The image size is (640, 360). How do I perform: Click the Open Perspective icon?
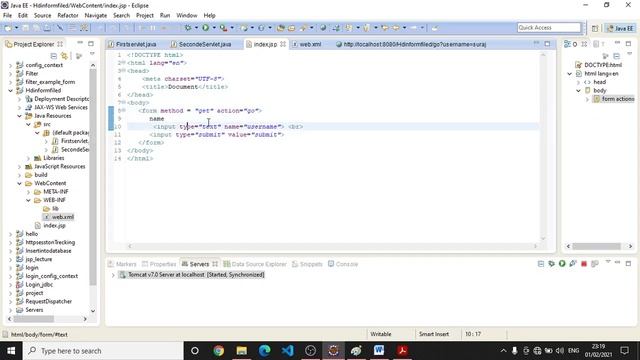click(x=595, y=28)
